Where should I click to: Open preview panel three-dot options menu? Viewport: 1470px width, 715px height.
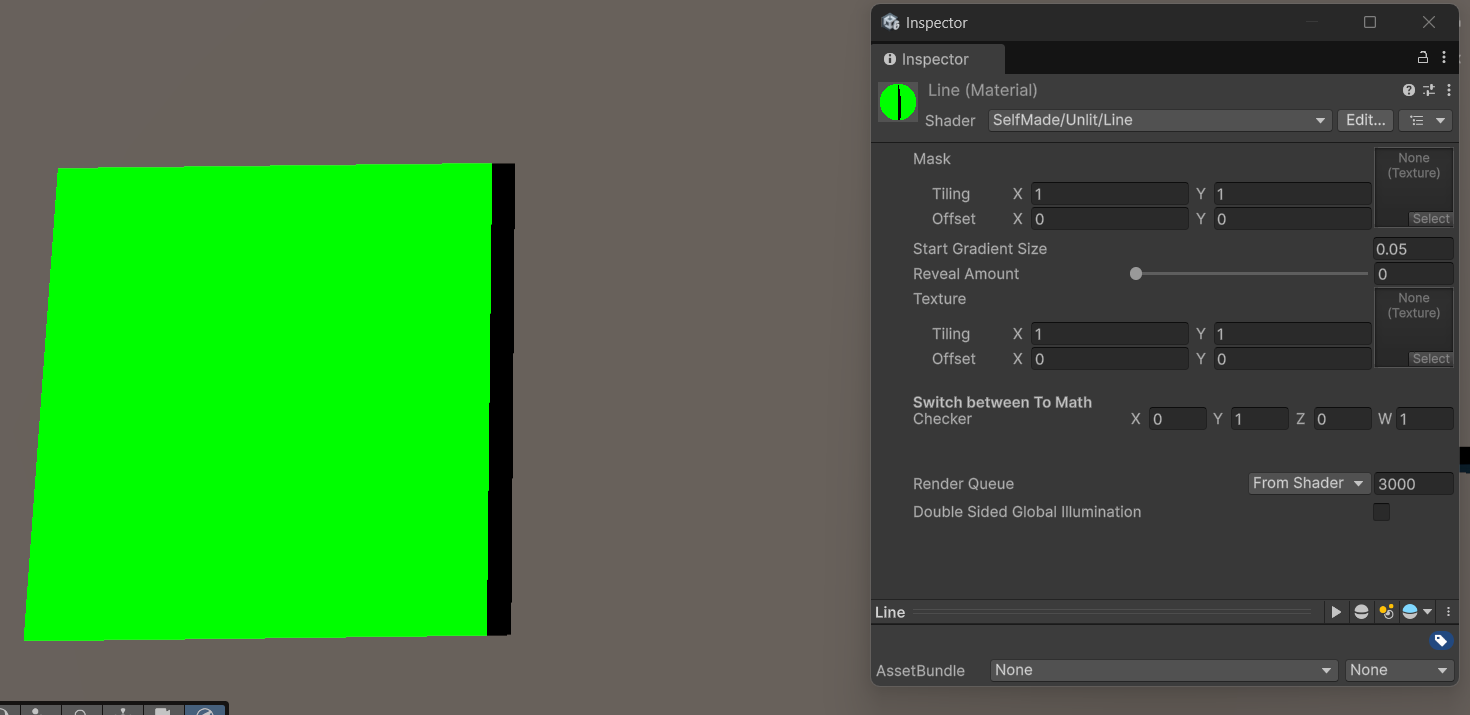coord(1447,612)
